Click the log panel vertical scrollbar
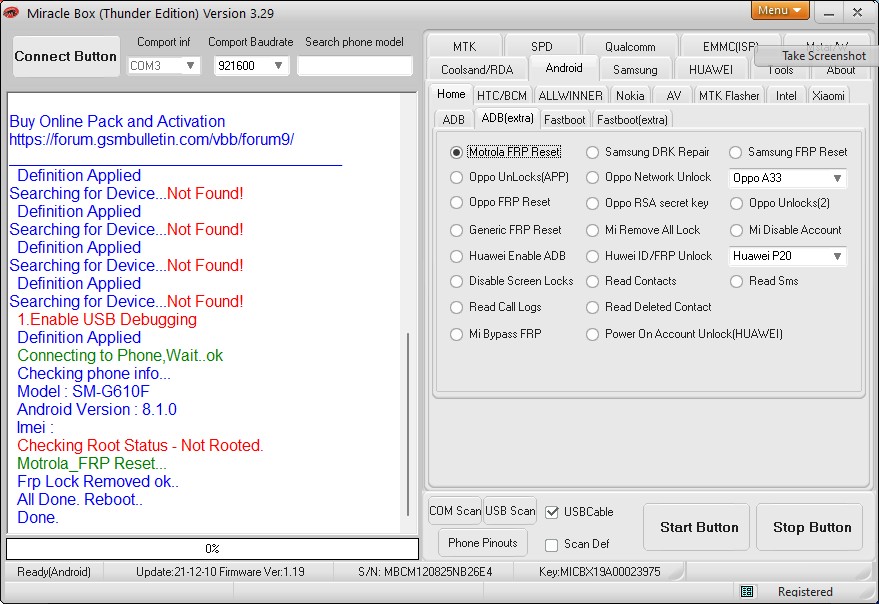The height and width of the screenshot is (604, 879). tap(408, 424)
